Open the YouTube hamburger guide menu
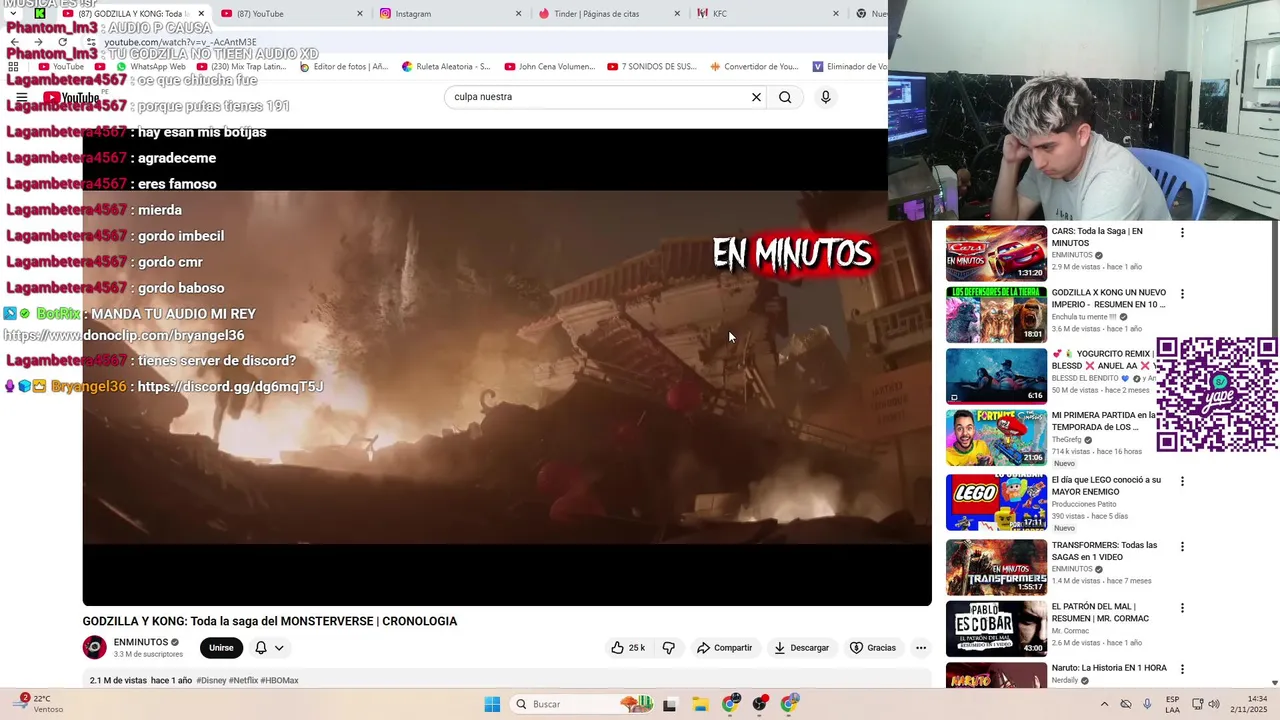The image size is (1280, 720). [21, 98]
